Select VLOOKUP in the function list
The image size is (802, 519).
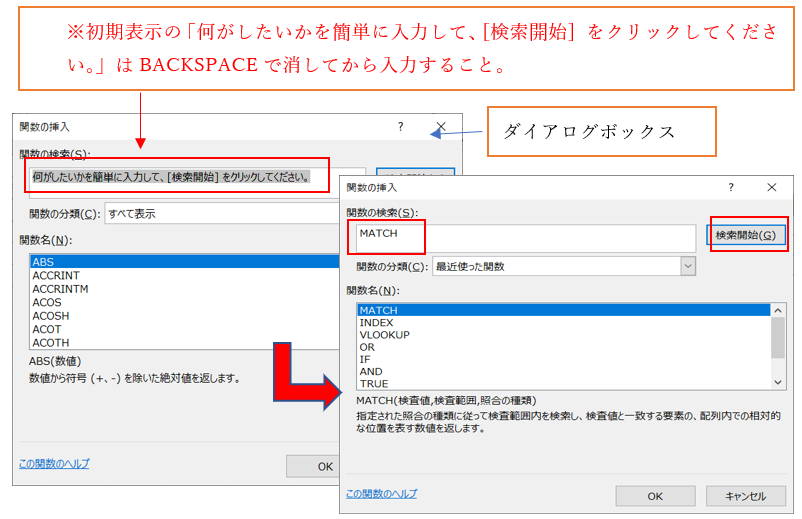coord(384,335)
